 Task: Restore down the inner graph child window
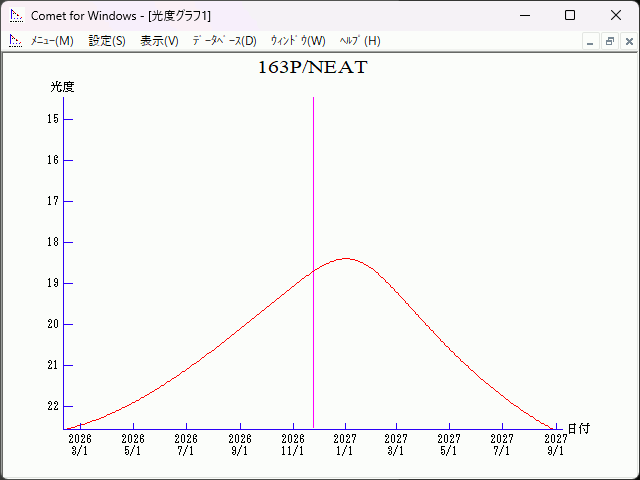tap(609, 41)
